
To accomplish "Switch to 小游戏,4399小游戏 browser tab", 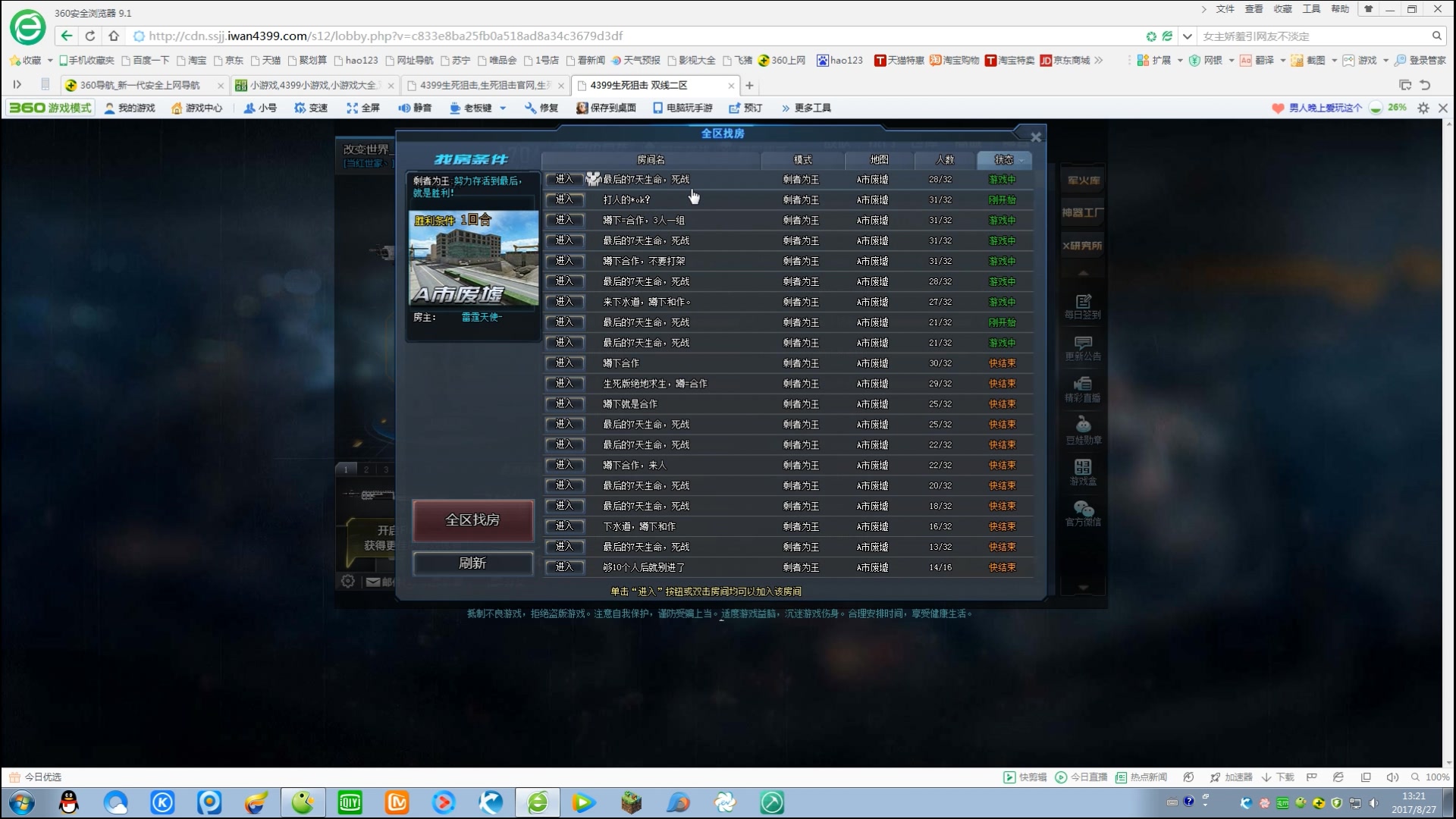I will coord(312,85).
